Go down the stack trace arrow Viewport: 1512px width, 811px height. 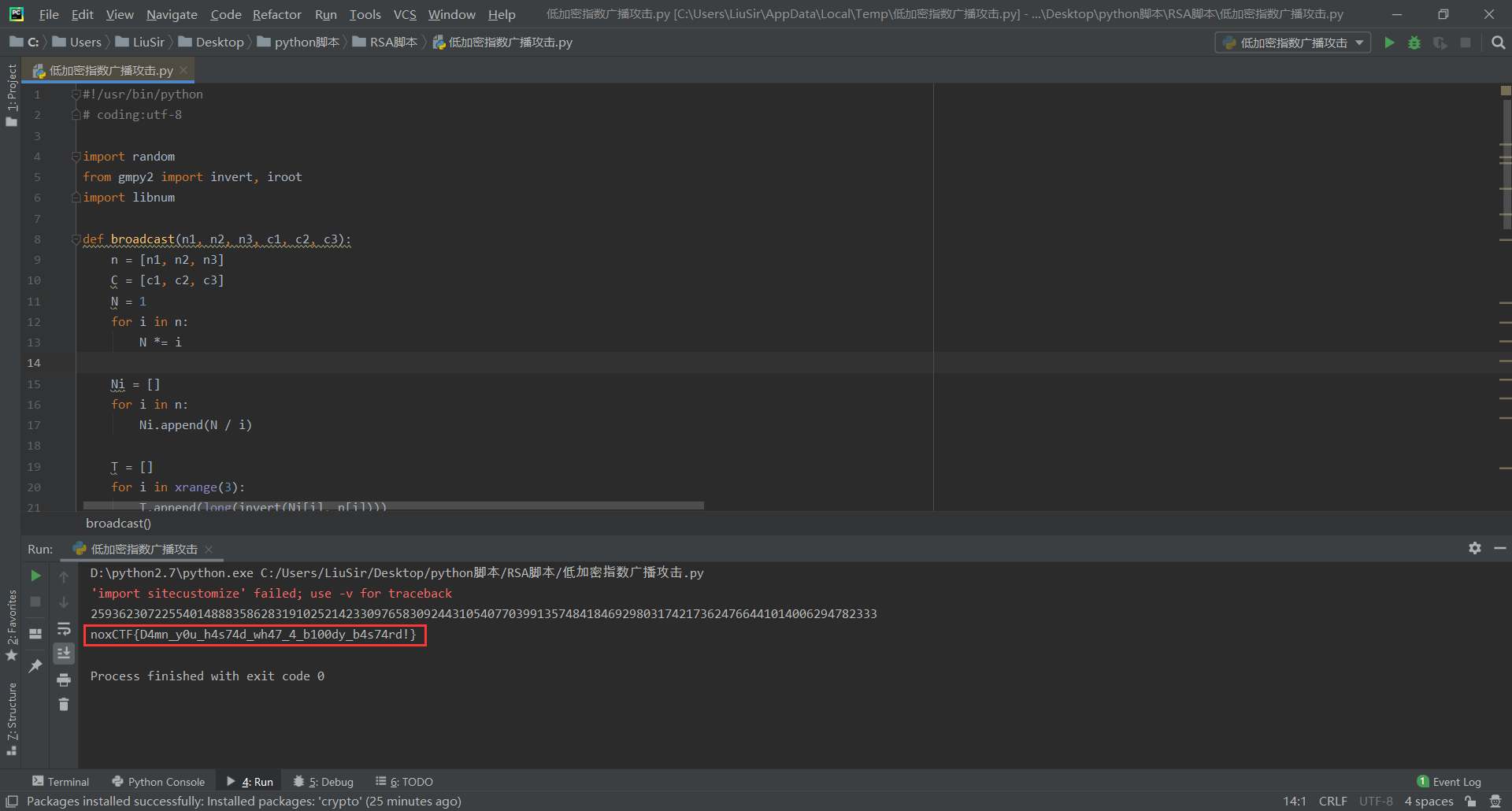pyautogui.click(x=64, y=602)
